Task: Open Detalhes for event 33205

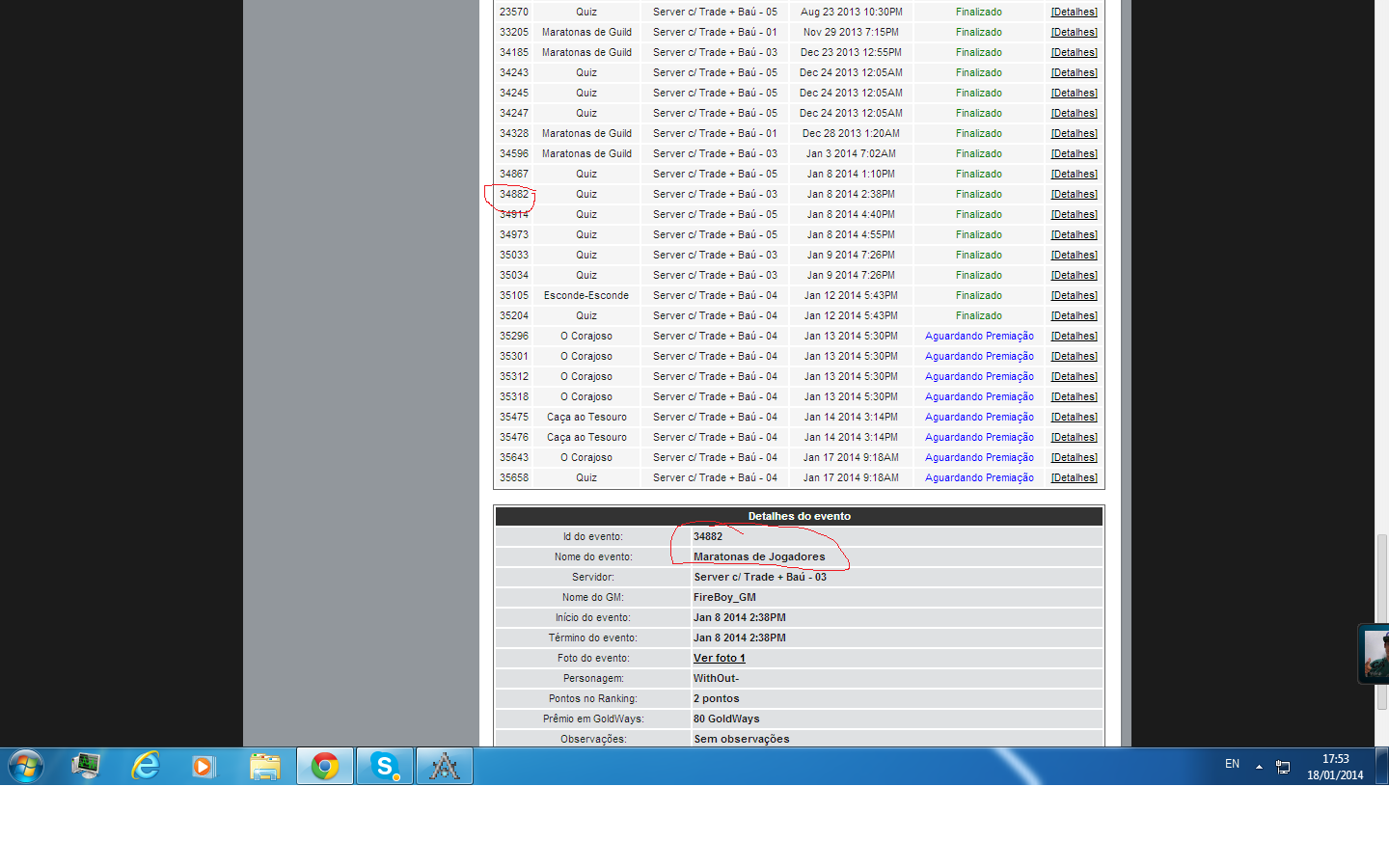Action: click(x=1074, y=32)
